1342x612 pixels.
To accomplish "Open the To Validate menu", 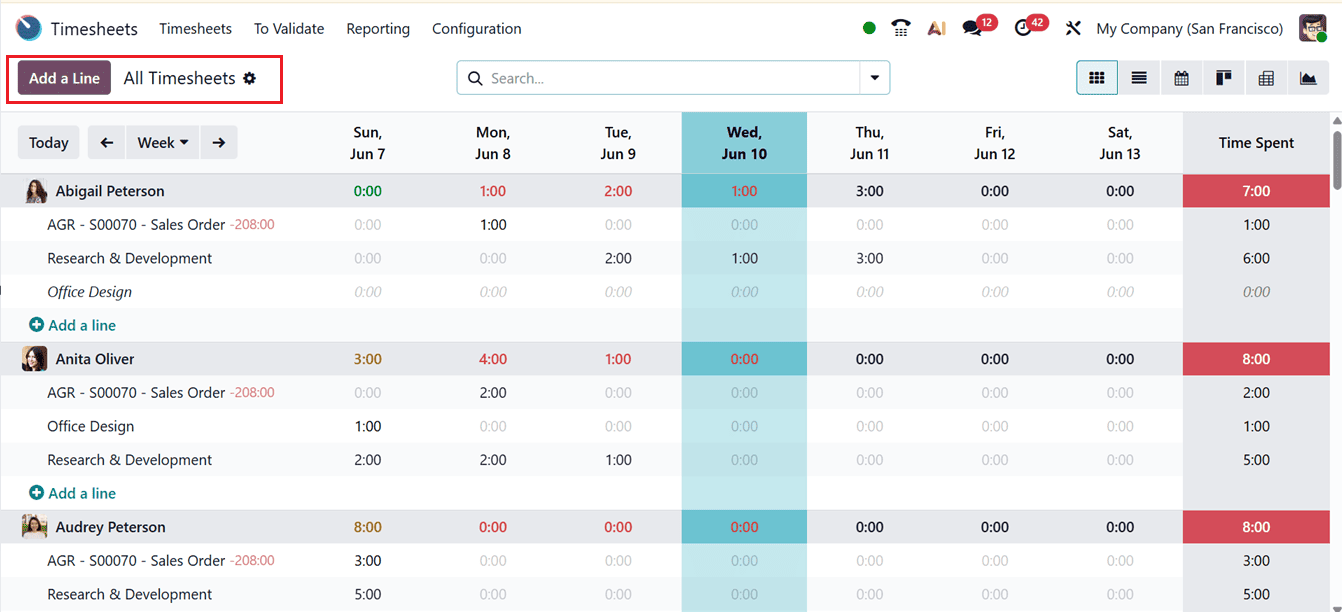I will coord(289,29).
